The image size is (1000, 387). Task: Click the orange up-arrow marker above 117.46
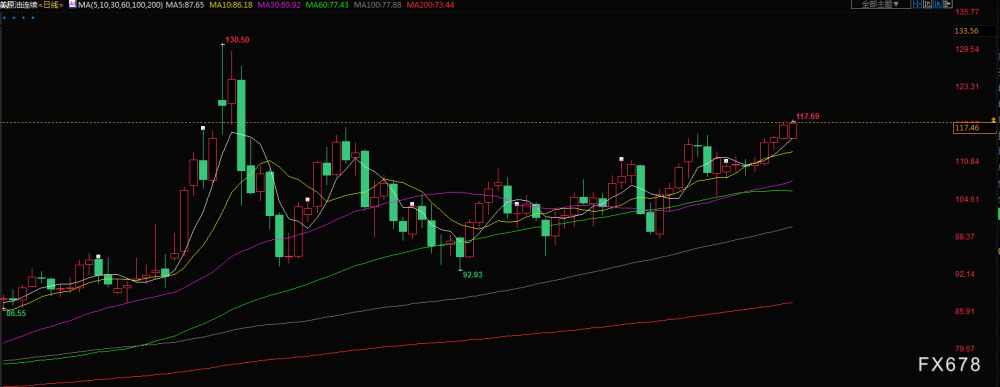pyautogui.click(x=993, y=120)
